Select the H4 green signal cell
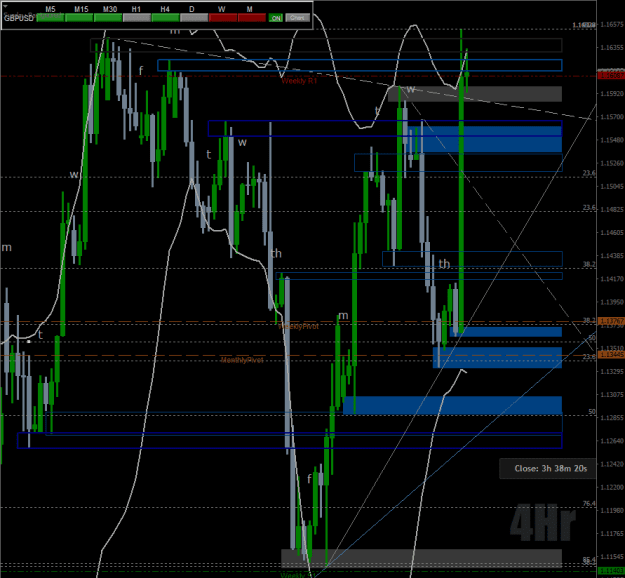The height and width of the screenshot is (578, 625). (165, 18)
